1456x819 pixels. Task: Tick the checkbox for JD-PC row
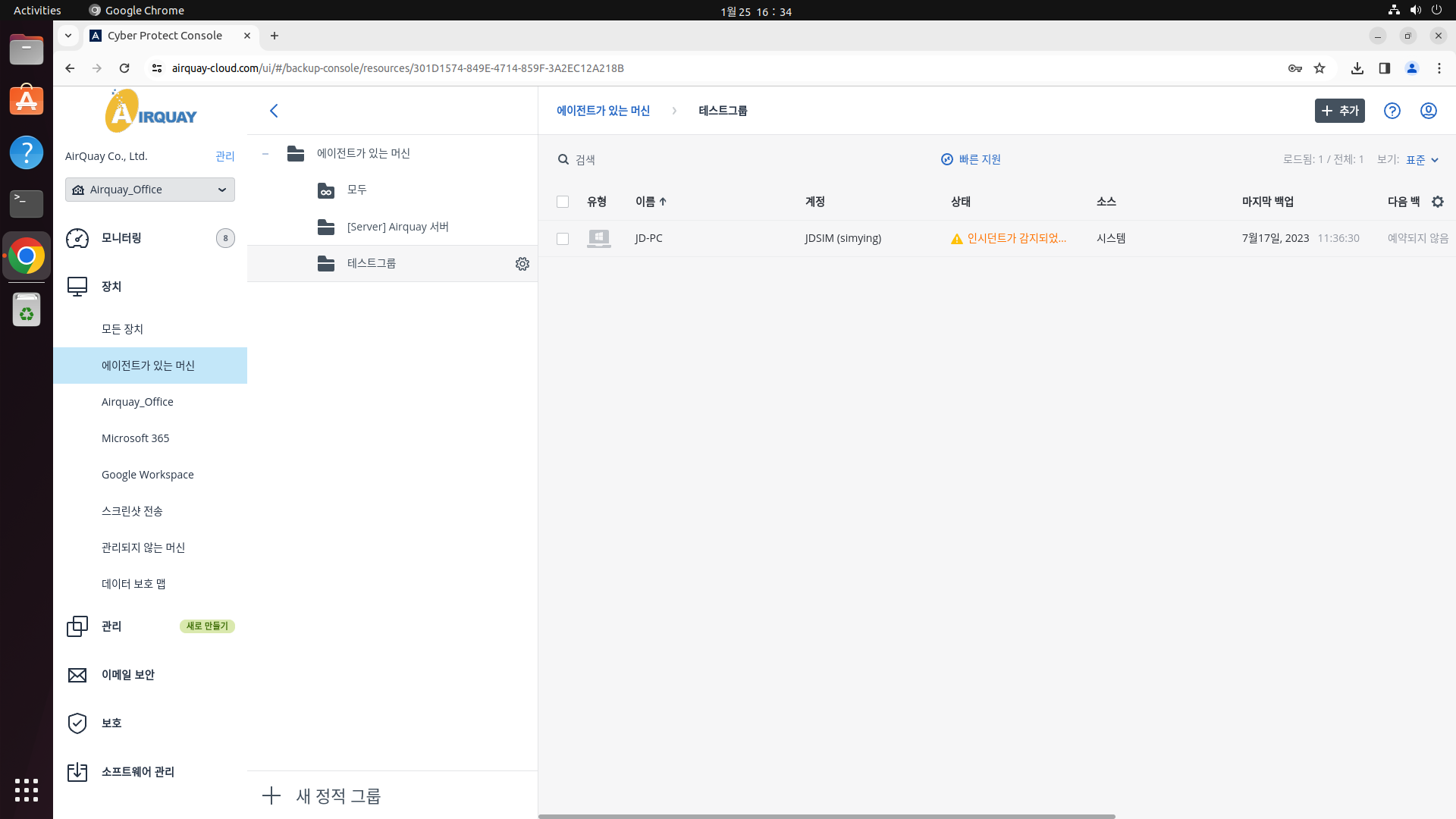(563, 239)
